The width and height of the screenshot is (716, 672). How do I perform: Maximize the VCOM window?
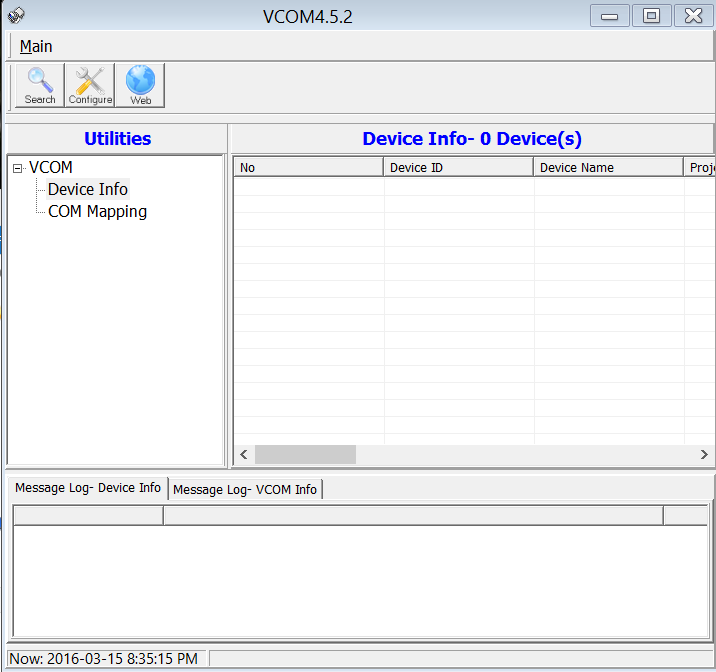(x=651, y=15)
